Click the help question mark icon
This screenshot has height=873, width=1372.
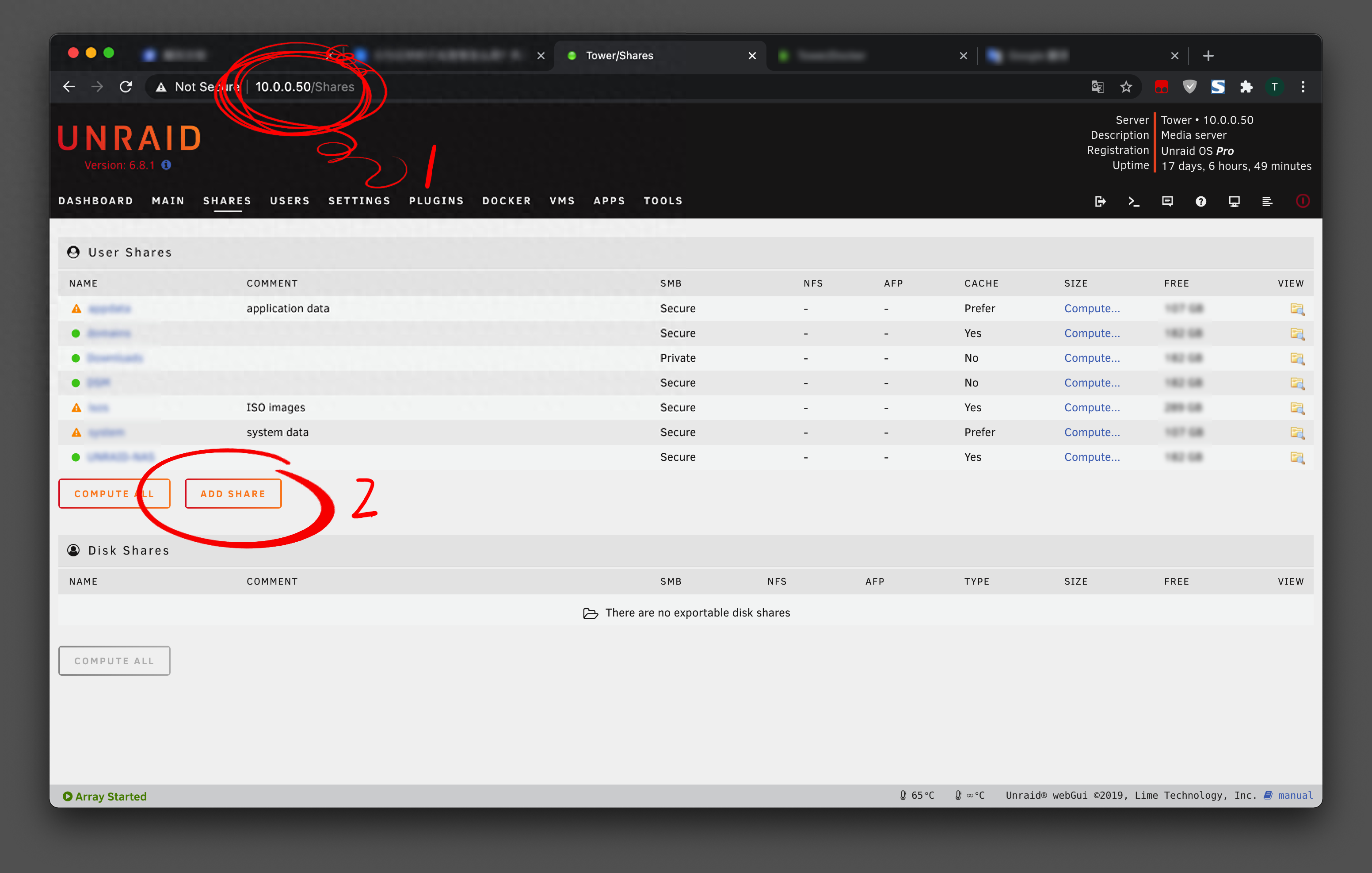[x=1200, y=201]
